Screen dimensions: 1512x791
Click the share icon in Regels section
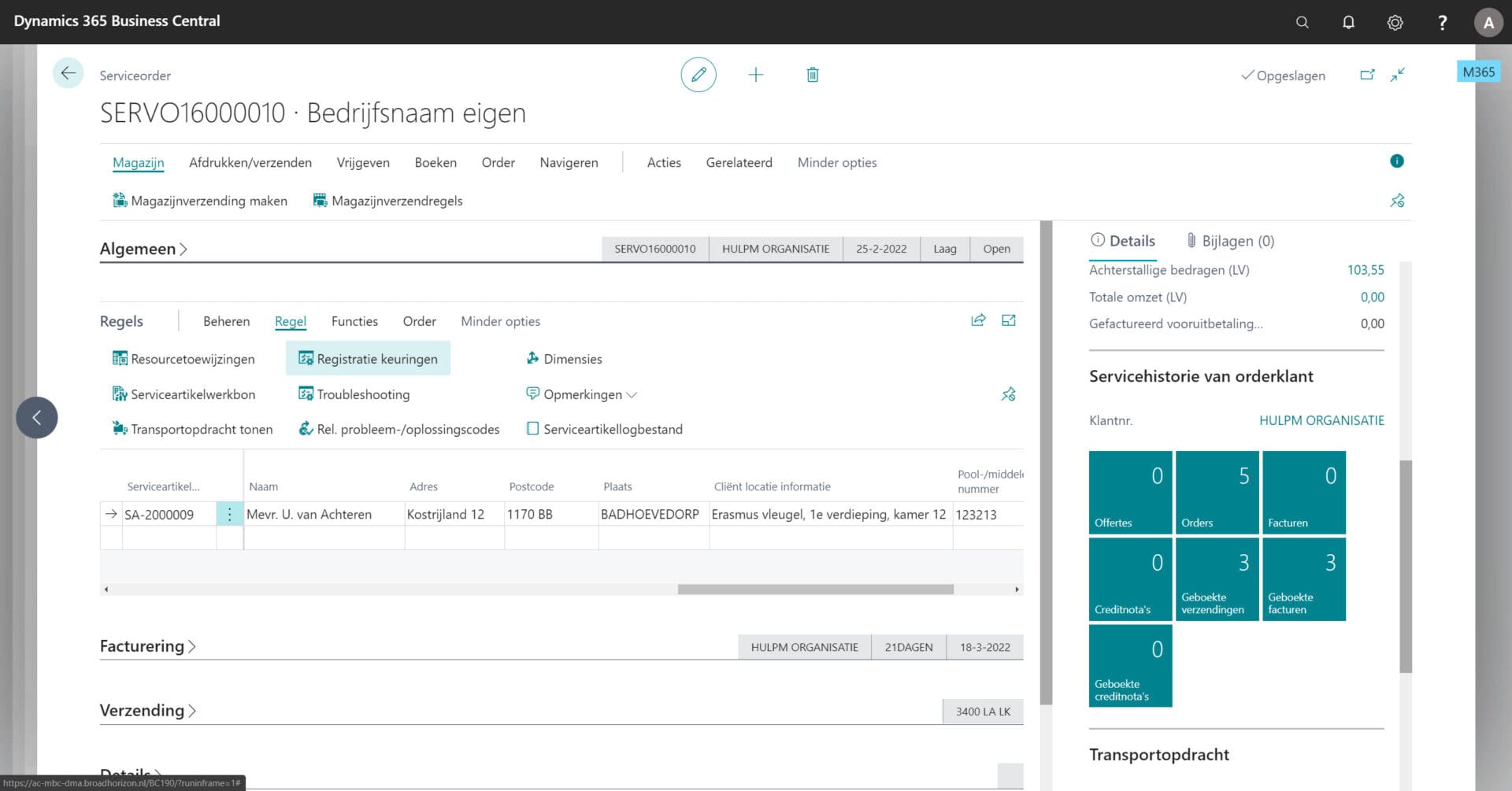point(978,320)
